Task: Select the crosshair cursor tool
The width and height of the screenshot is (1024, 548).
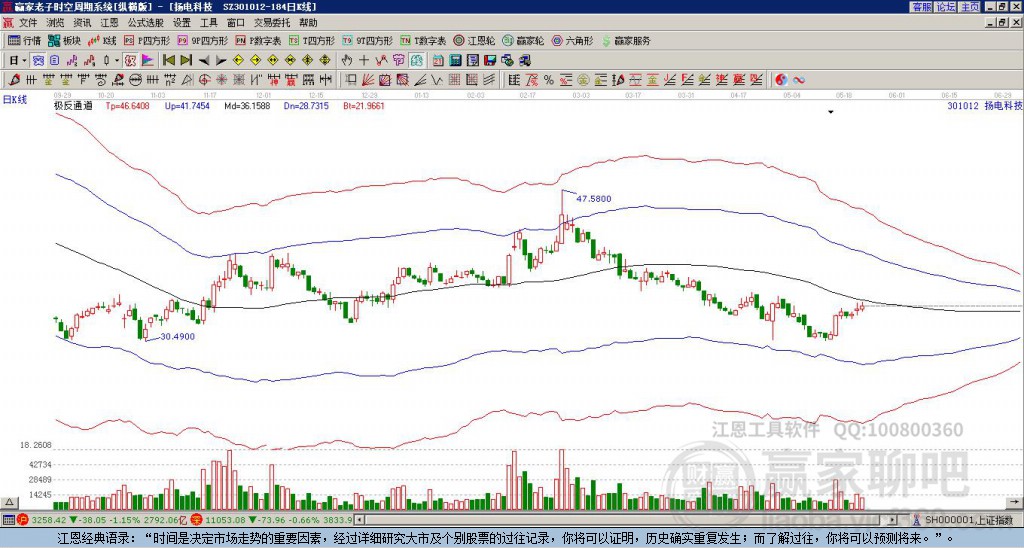Action: [x=364, y=60]
